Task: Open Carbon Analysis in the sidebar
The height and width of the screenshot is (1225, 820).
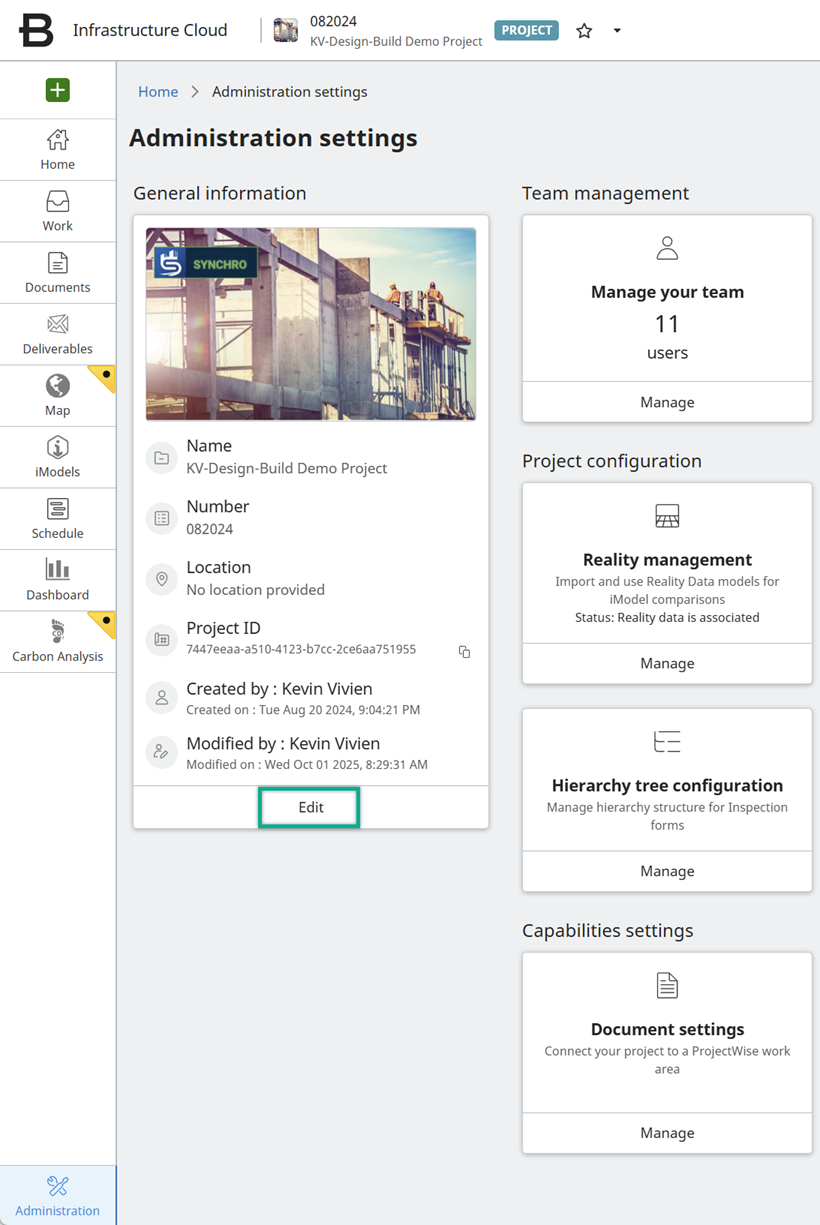Action: click(x=58, y=642)
